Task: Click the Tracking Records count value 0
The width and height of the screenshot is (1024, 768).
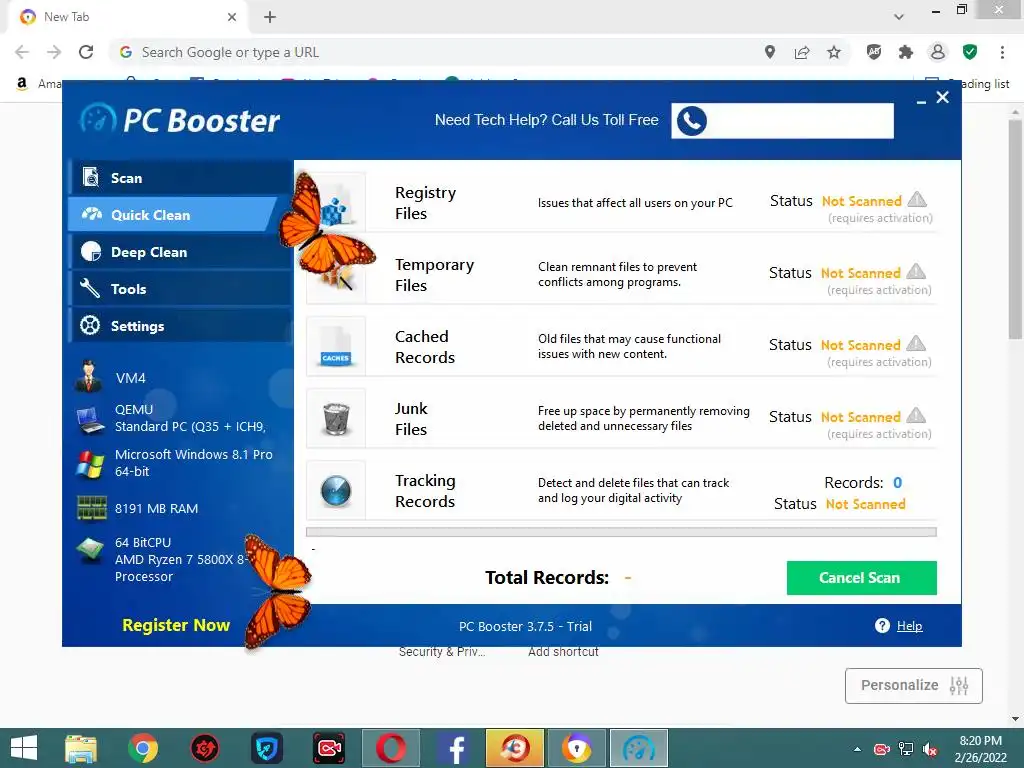Action: 897,483
